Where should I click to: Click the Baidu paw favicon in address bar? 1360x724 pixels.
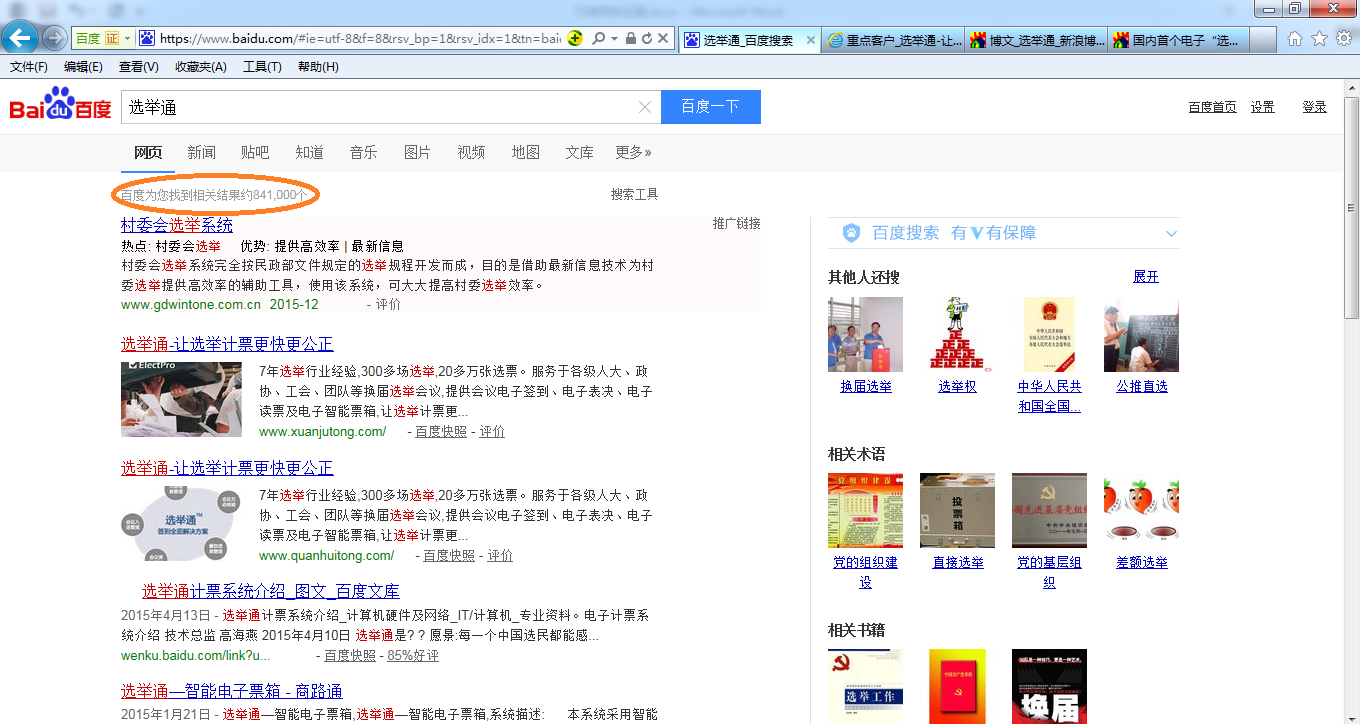point(147,39)
